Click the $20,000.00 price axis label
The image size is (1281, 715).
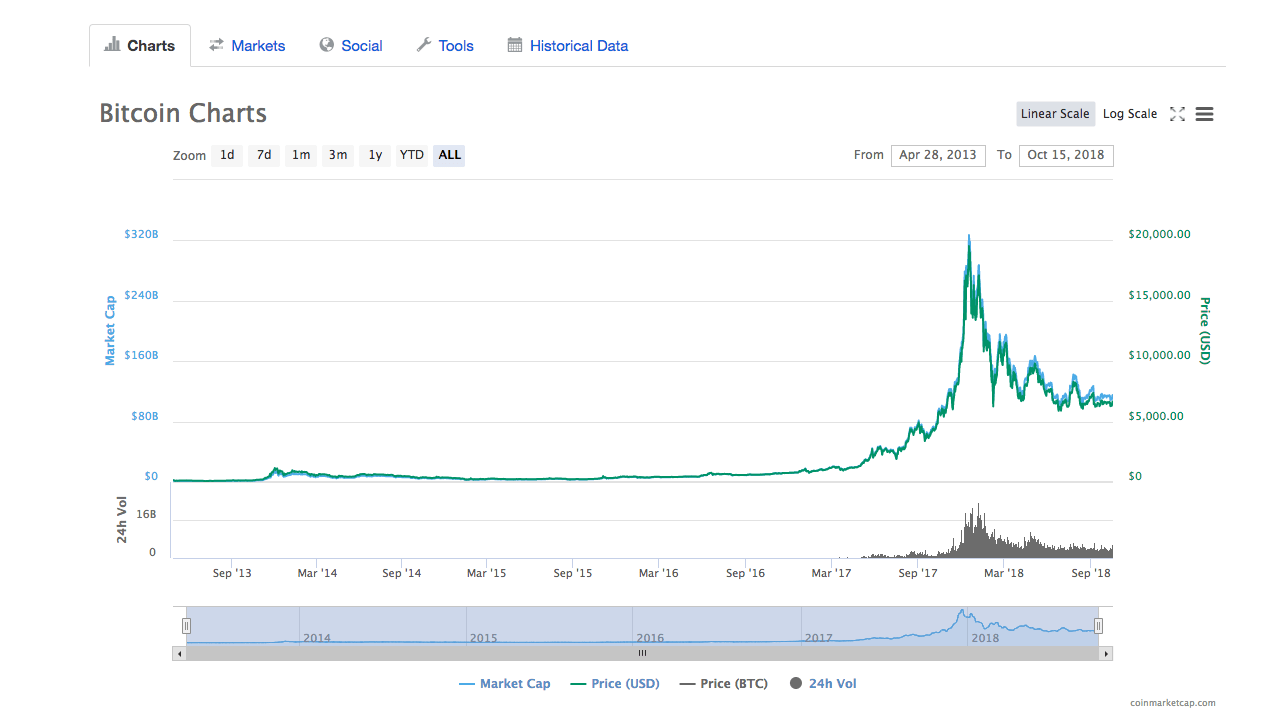pos(1159,234)
